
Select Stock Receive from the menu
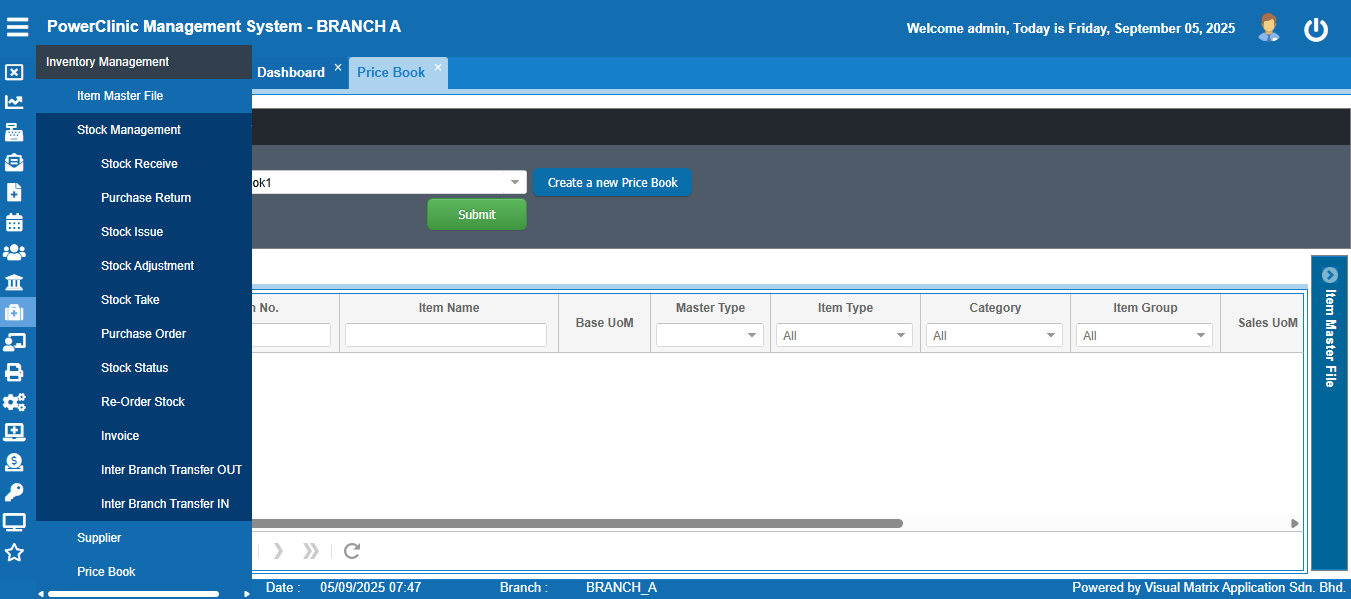(139, 164)
